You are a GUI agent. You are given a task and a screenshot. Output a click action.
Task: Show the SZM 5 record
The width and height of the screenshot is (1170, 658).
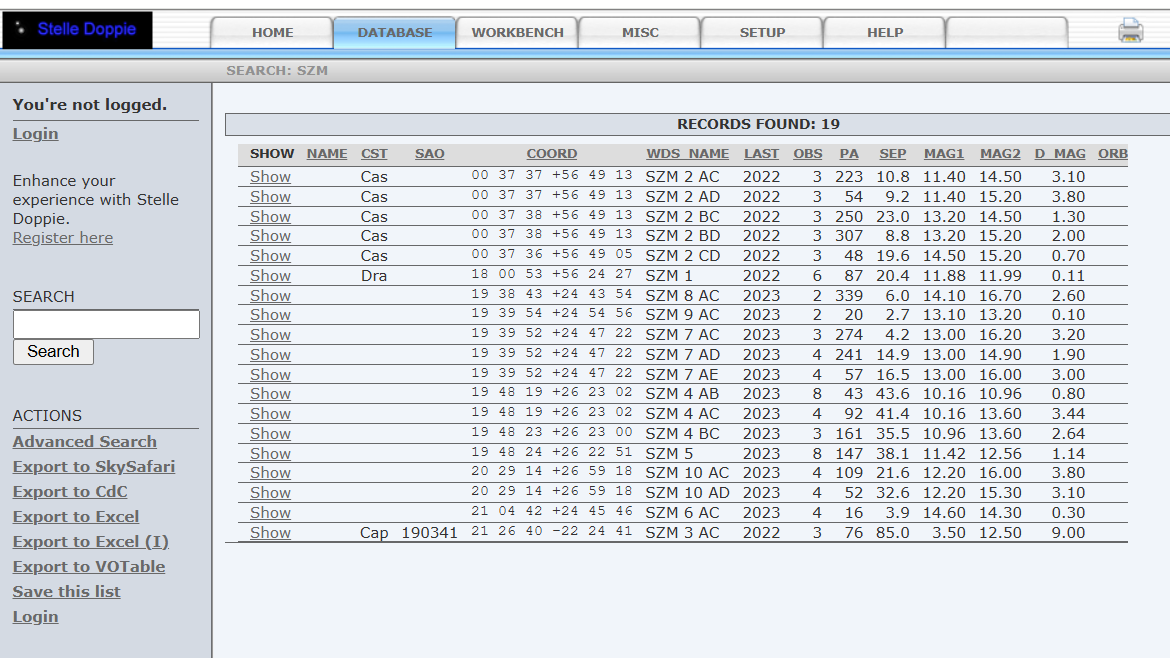click(x=270, y=454)
